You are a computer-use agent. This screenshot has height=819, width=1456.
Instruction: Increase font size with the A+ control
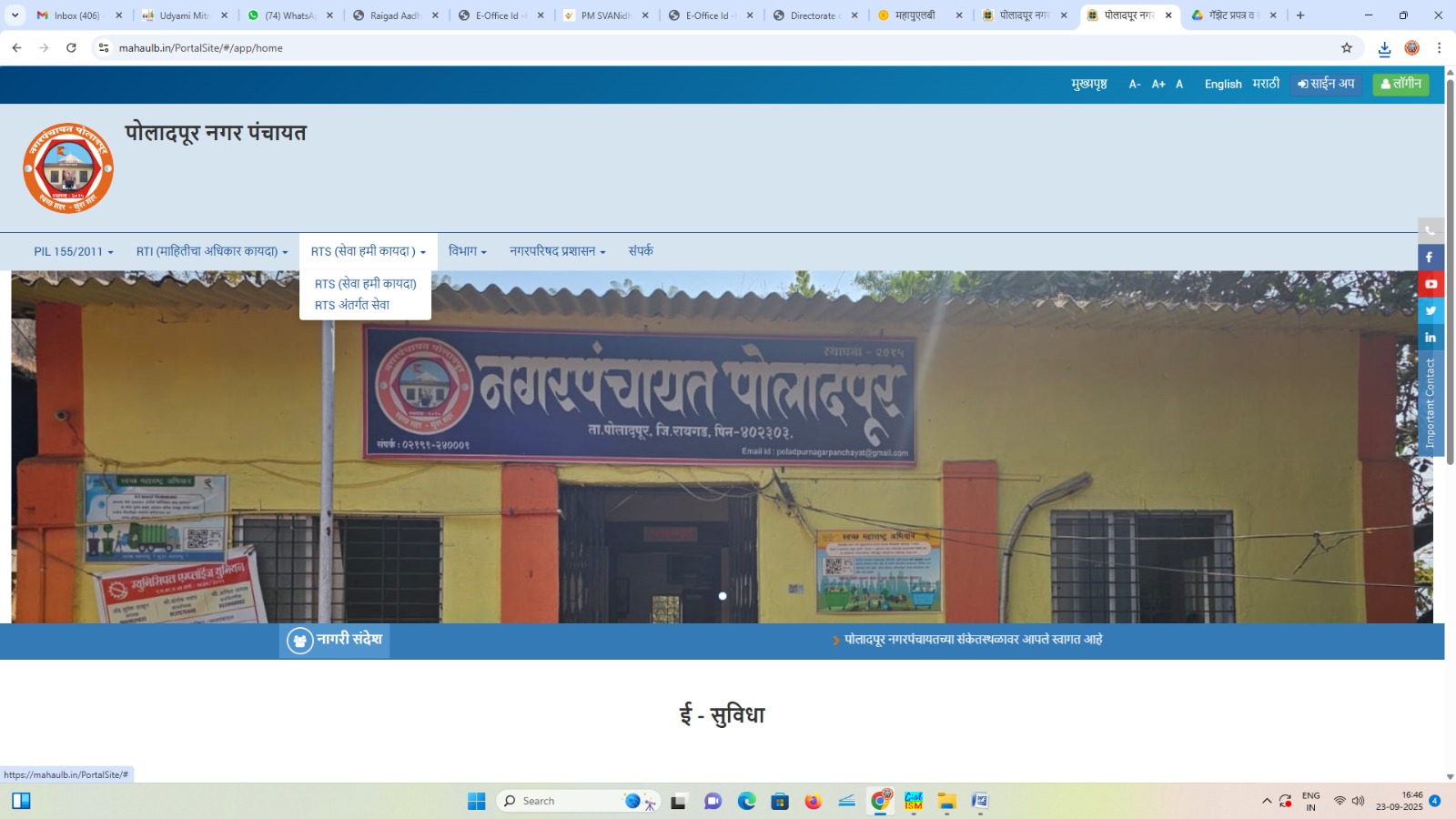tap(1158, 85)
